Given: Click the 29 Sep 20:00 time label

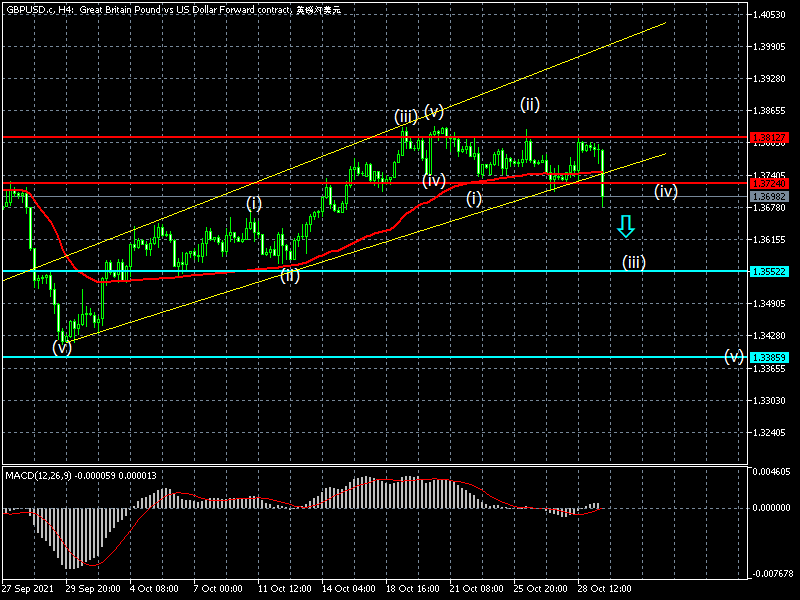Looking at the screenshot, I should coord(93,589).
